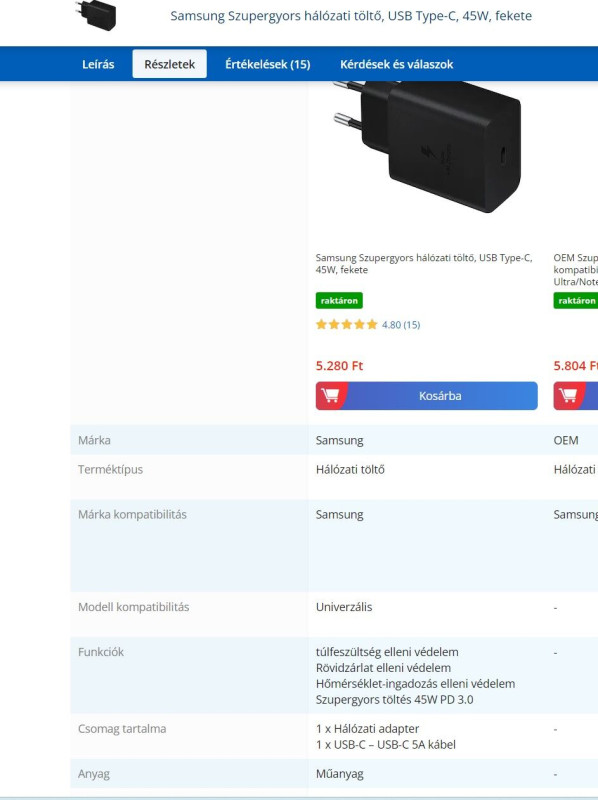Click the cart icon of the OEM product
The height and width of the screenshot is (800, 598).
pos(568,396)
